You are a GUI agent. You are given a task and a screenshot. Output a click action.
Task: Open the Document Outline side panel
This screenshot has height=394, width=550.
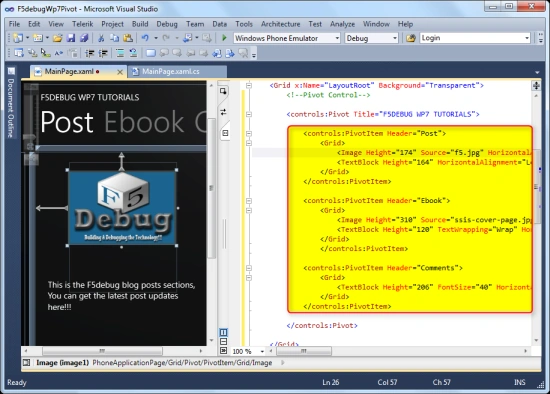tap(11, 104)
